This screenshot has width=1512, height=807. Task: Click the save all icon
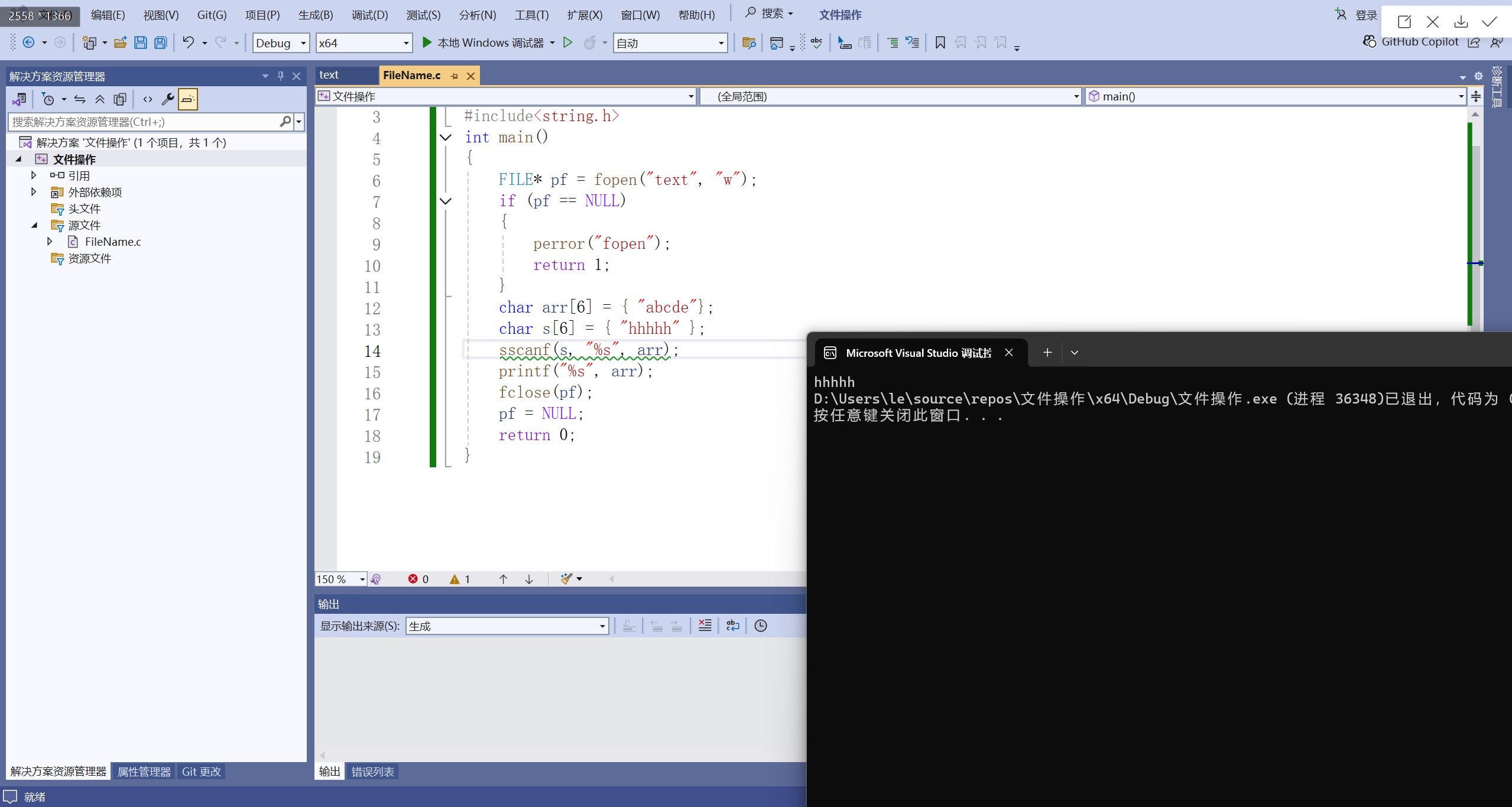point(161,43)
